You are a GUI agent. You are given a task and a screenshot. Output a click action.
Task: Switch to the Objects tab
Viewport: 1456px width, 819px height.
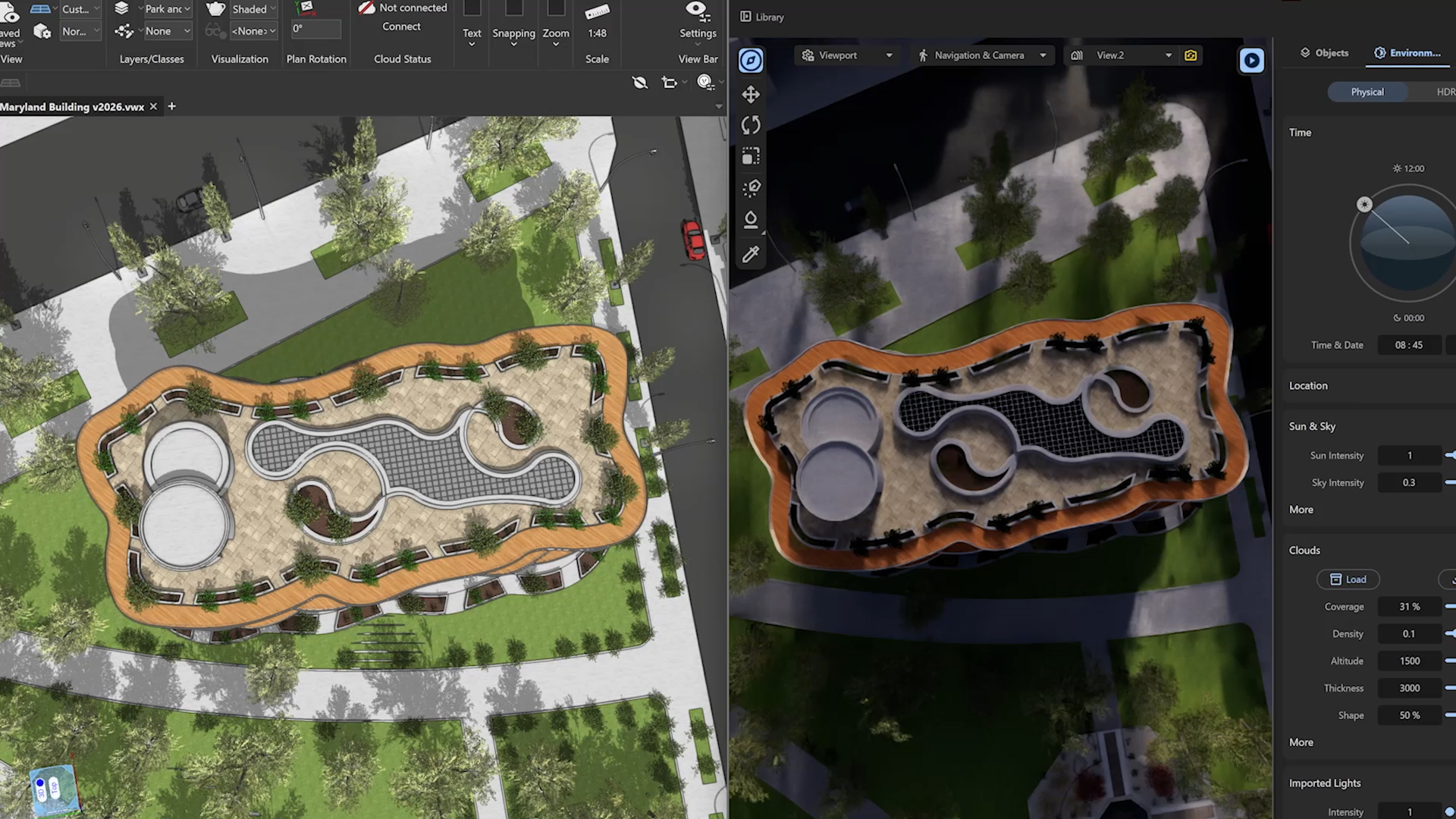click(1325, 53)
